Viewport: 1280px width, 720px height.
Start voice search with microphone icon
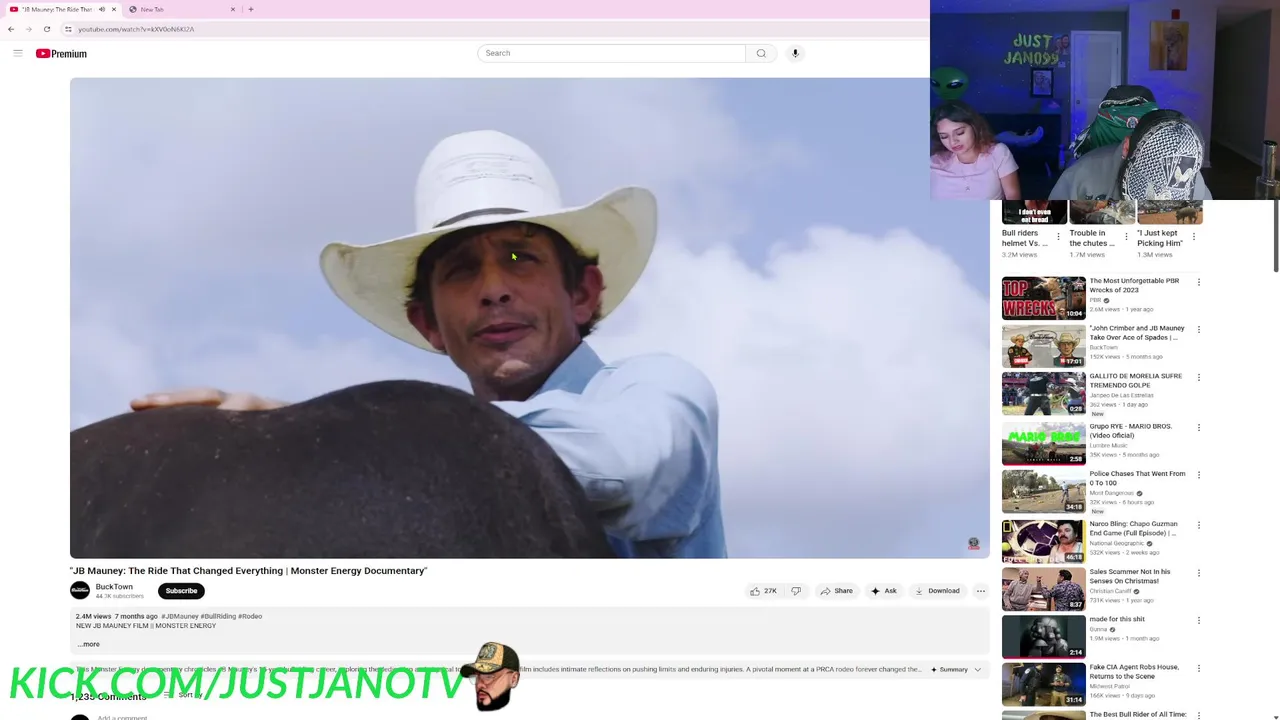(x=795, y=53)
